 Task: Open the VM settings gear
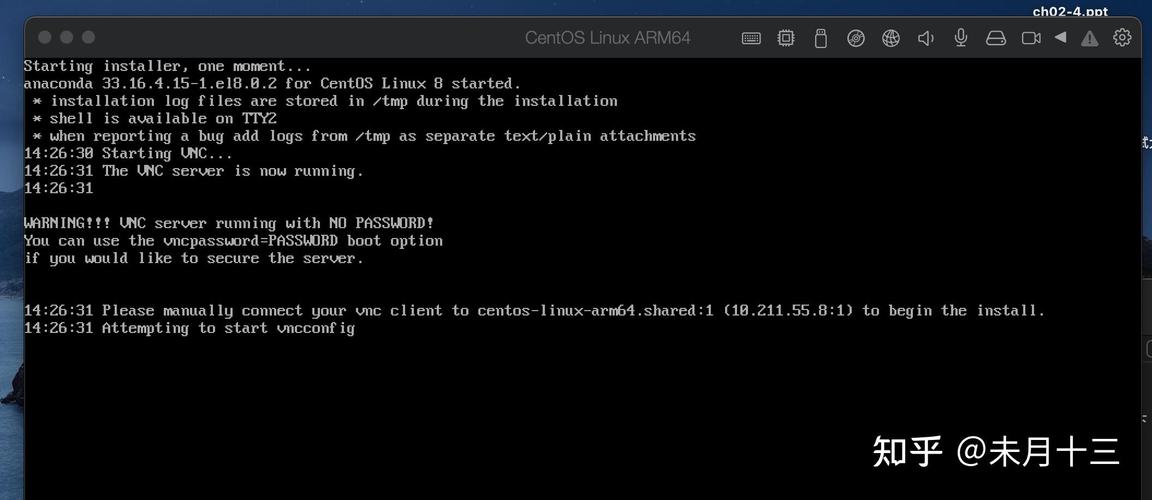[1122, 37]
